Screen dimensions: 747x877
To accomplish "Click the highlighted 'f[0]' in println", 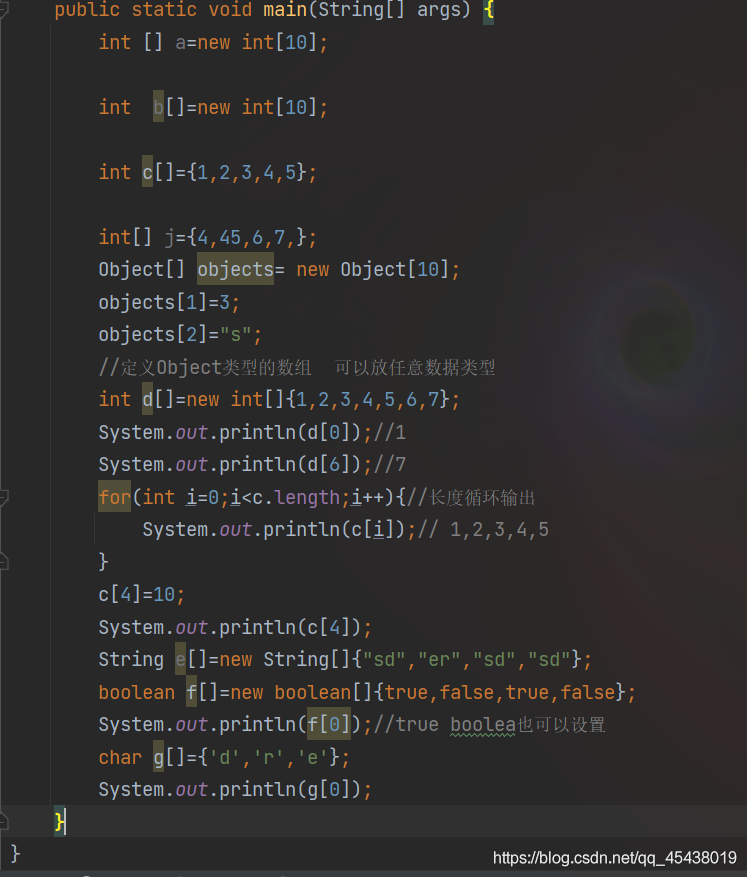I will 329,724.
